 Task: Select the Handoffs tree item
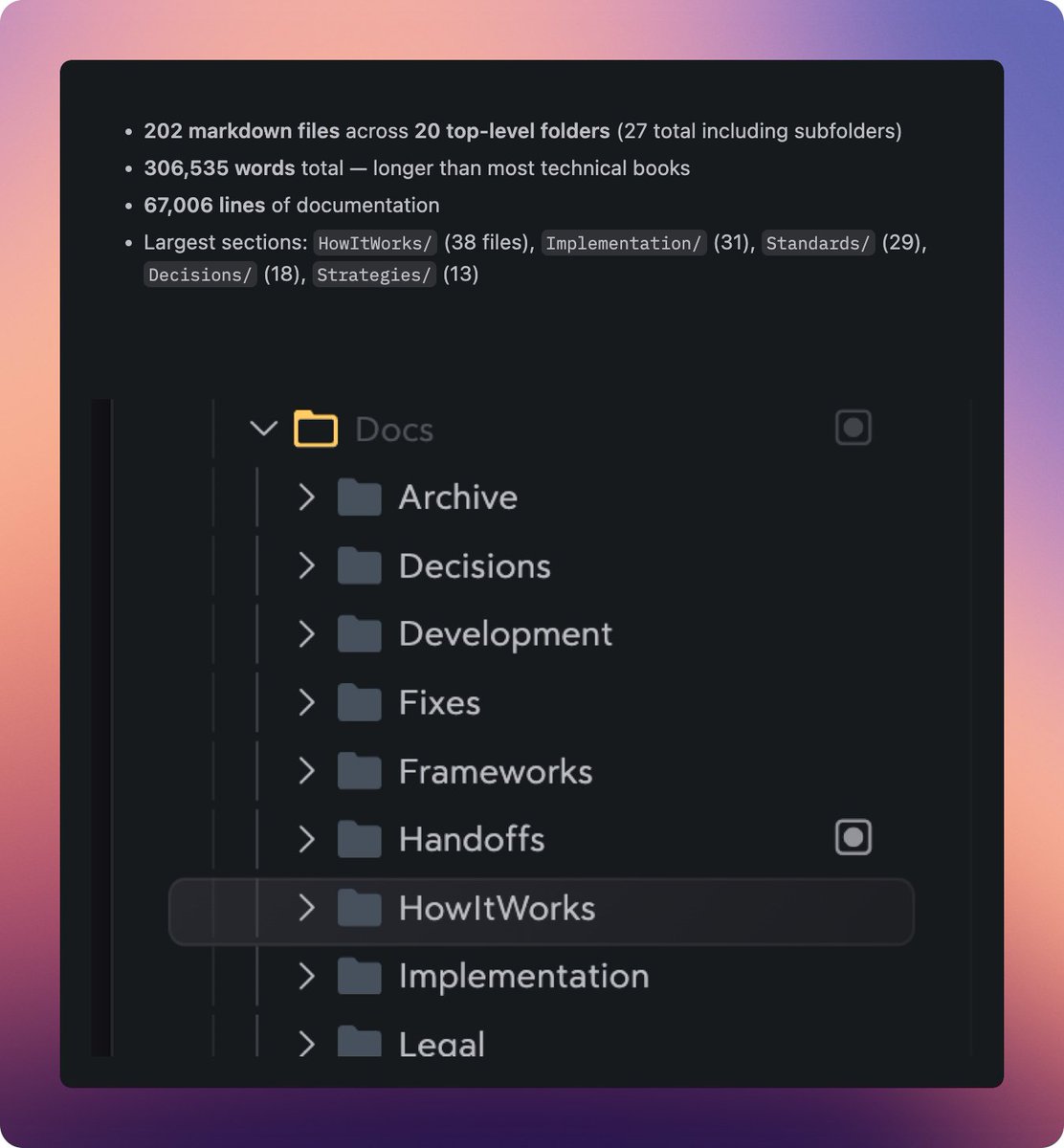[x=471, y=838]
